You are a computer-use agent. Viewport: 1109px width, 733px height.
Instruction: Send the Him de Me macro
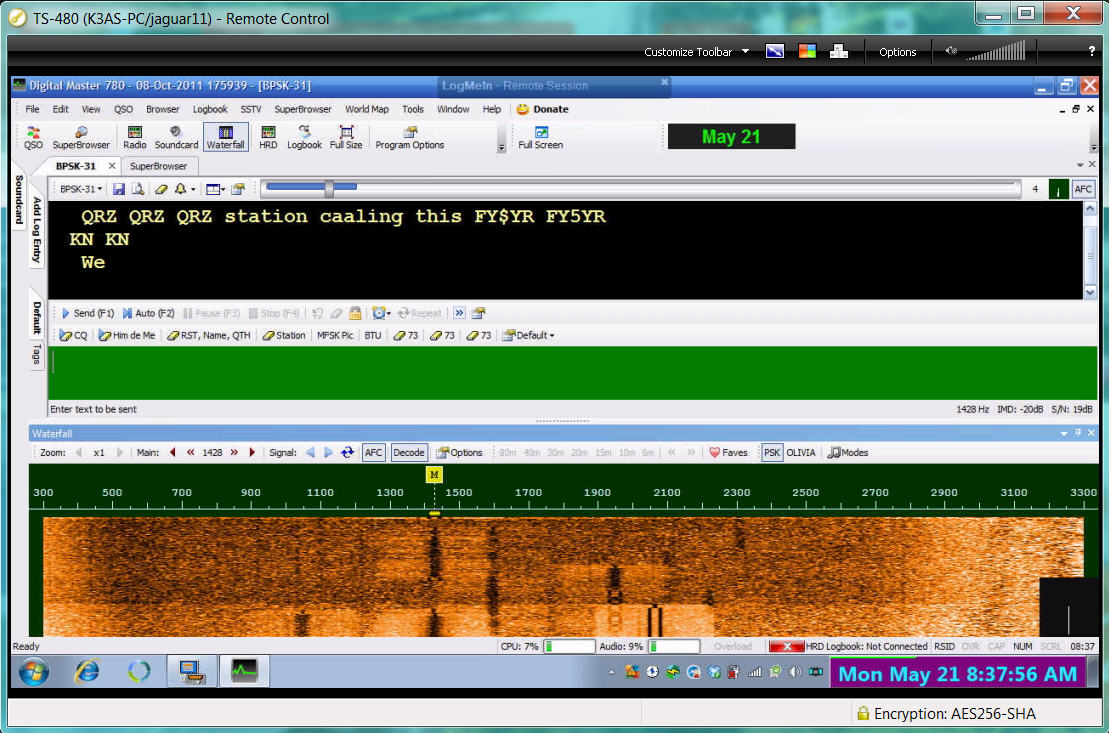click(x=127, y=335)
